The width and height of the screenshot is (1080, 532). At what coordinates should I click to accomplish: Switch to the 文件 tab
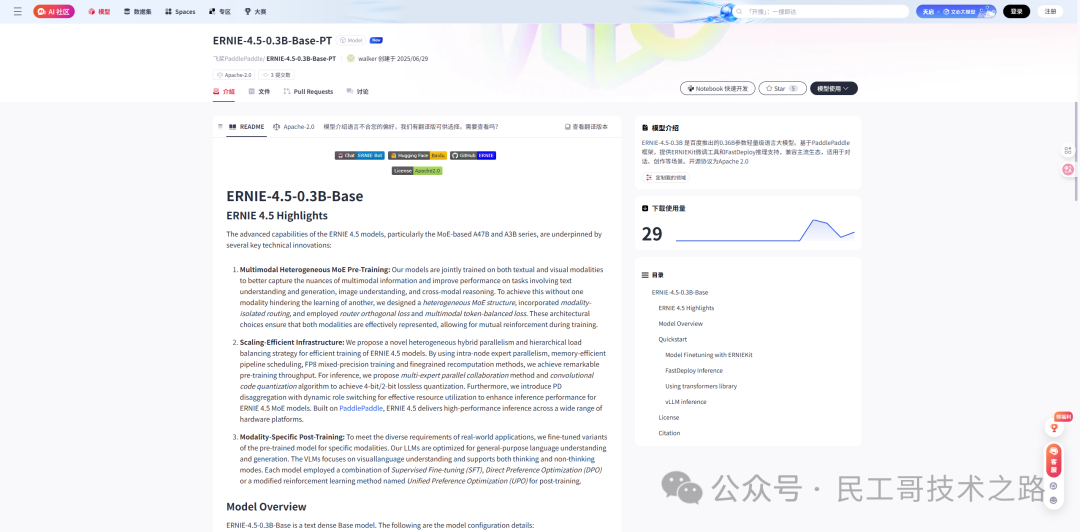point(259,92)
